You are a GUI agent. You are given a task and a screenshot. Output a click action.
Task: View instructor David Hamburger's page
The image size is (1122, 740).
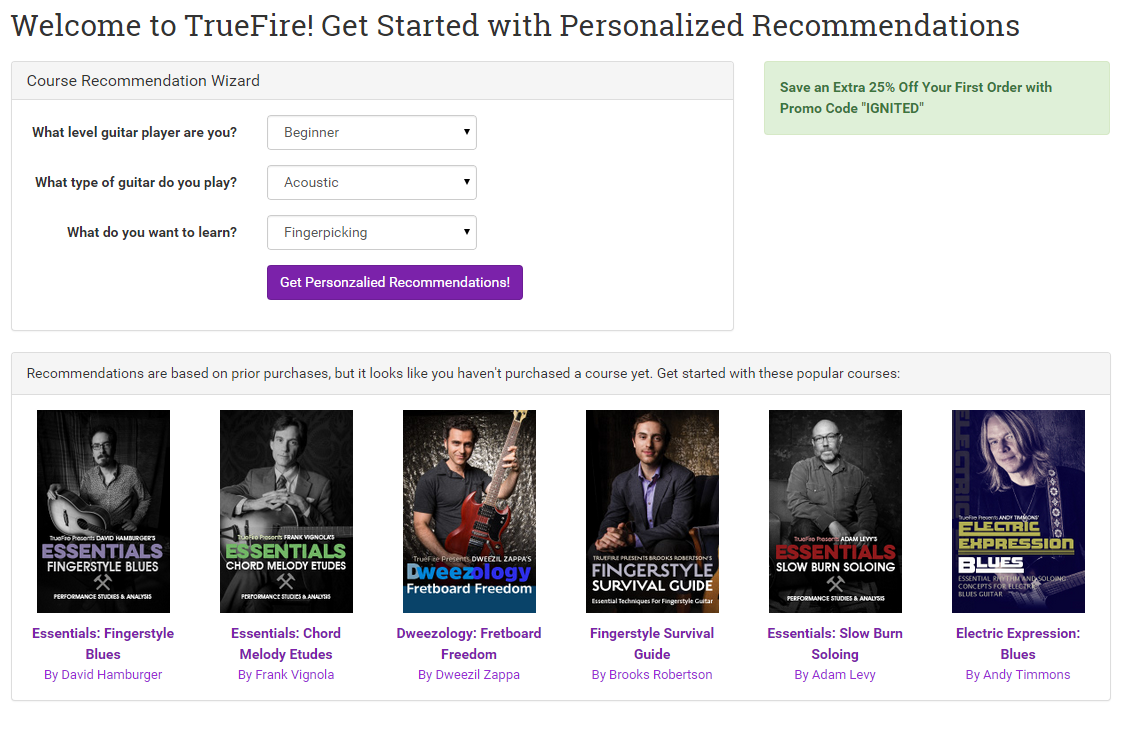pyautogui.click(x=103, y=675)
